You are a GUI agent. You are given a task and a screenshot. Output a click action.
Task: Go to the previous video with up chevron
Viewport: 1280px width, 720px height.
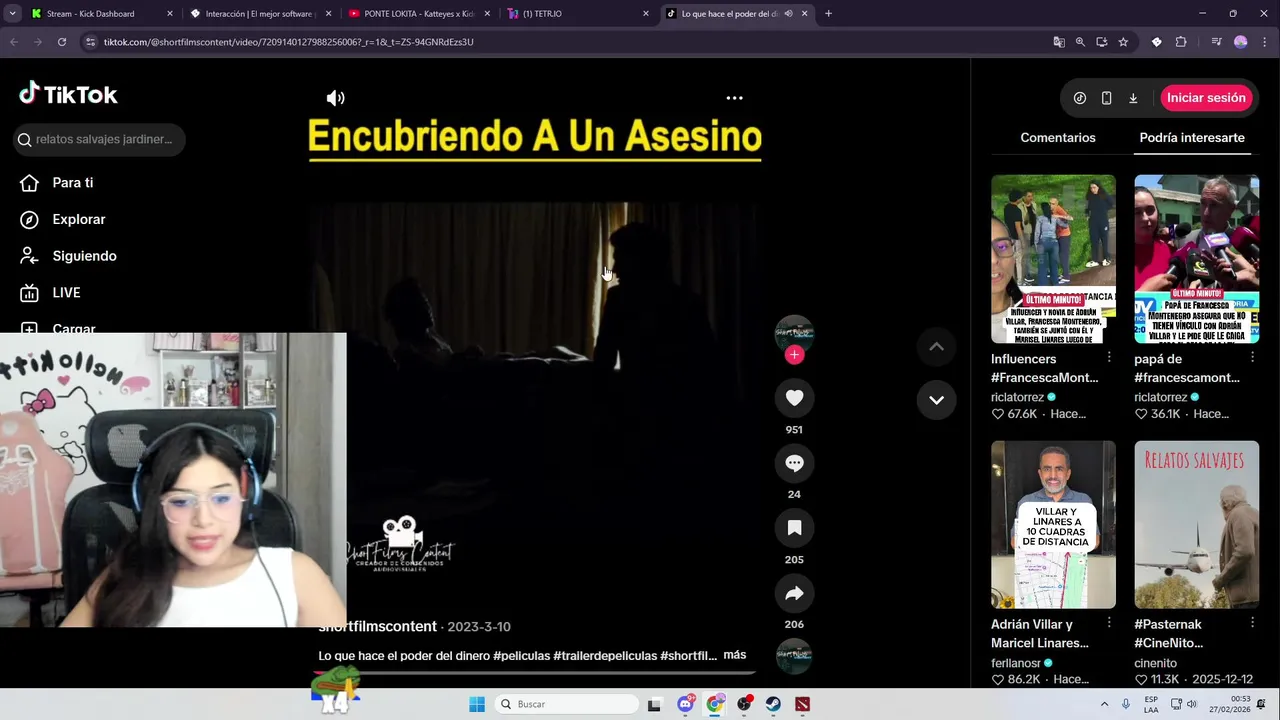pos(936,346)
